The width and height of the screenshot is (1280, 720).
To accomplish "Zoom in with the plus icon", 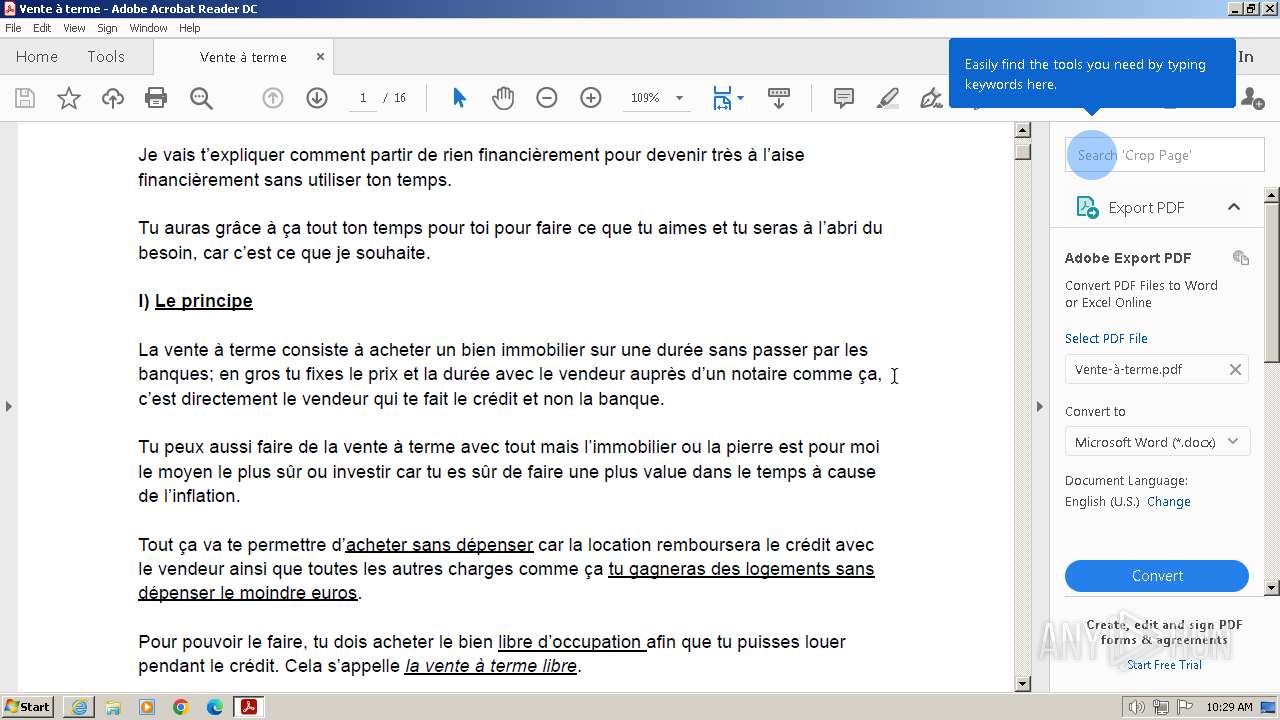I will [591, 98].
